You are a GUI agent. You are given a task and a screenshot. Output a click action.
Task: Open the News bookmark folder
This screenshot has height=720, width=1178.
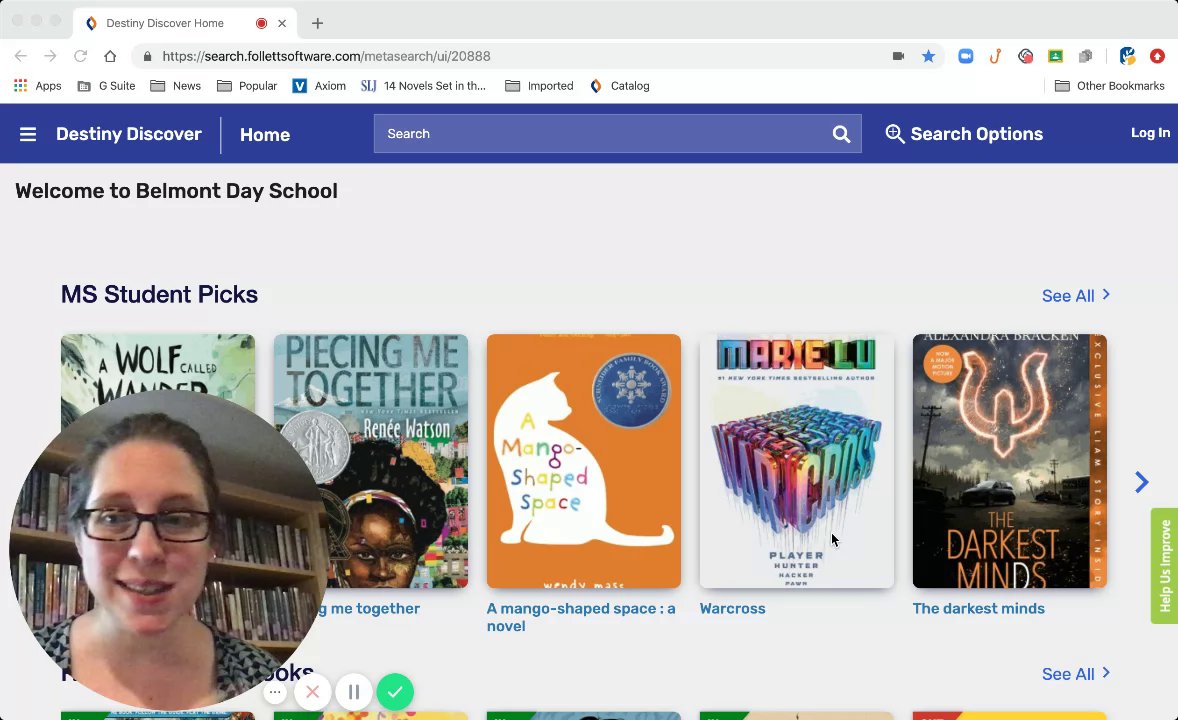pyautogui.click(x=176, y=86)
